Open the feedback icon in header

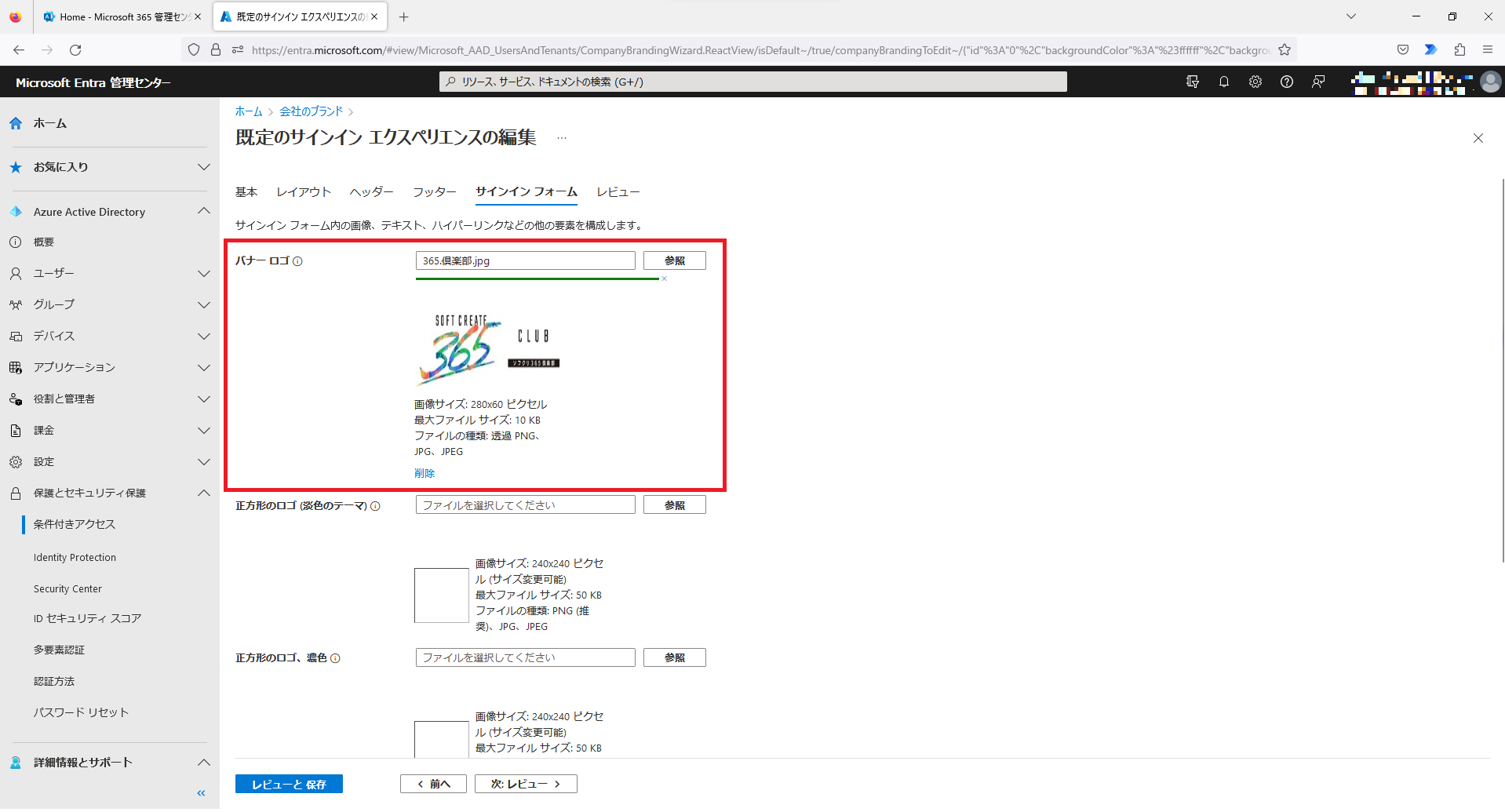point(1318,82)
